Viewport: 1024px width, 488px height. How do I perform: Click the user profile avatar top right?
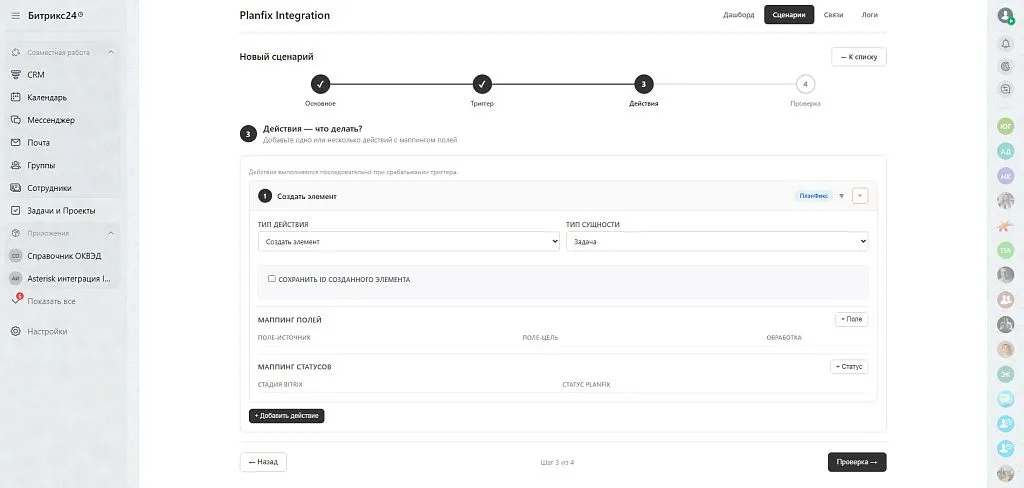click(x=1006, y=16)
